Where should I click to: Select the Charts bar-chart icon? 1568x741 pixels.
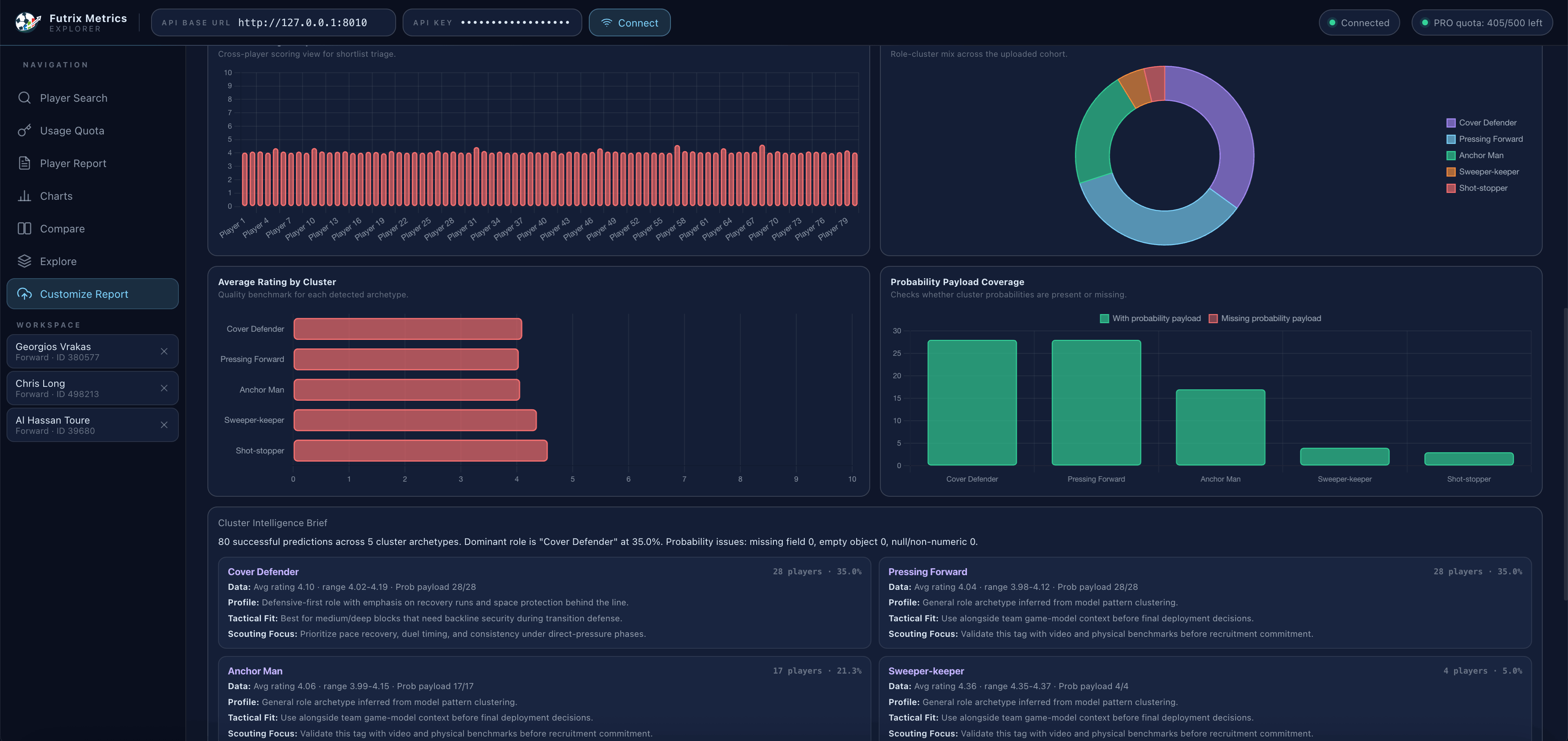[x=24, y=195]
